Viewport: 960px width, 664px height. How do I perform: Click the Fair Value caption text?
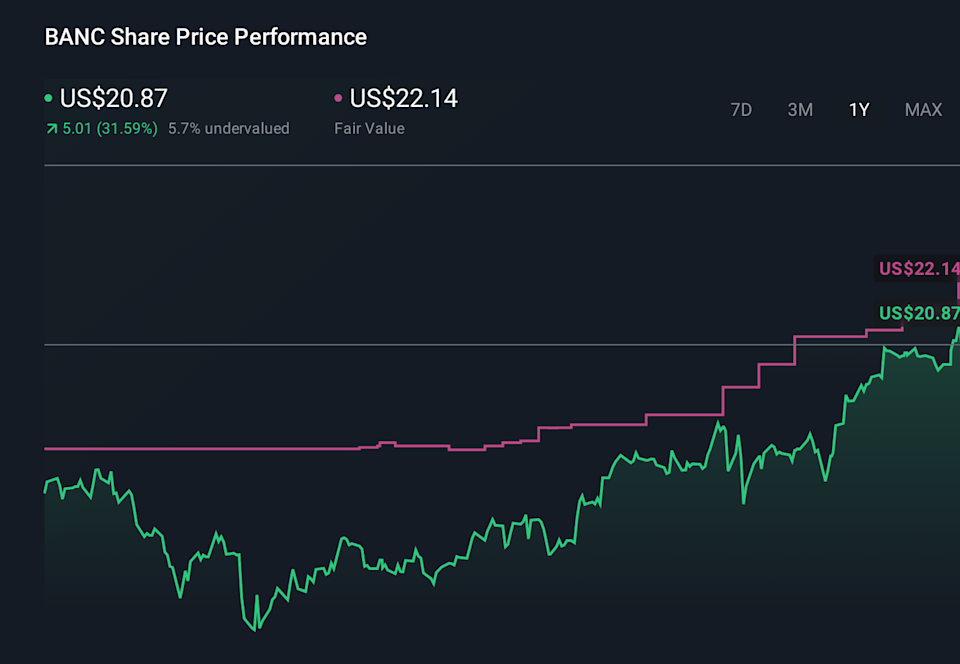click(x=369, y=128)
